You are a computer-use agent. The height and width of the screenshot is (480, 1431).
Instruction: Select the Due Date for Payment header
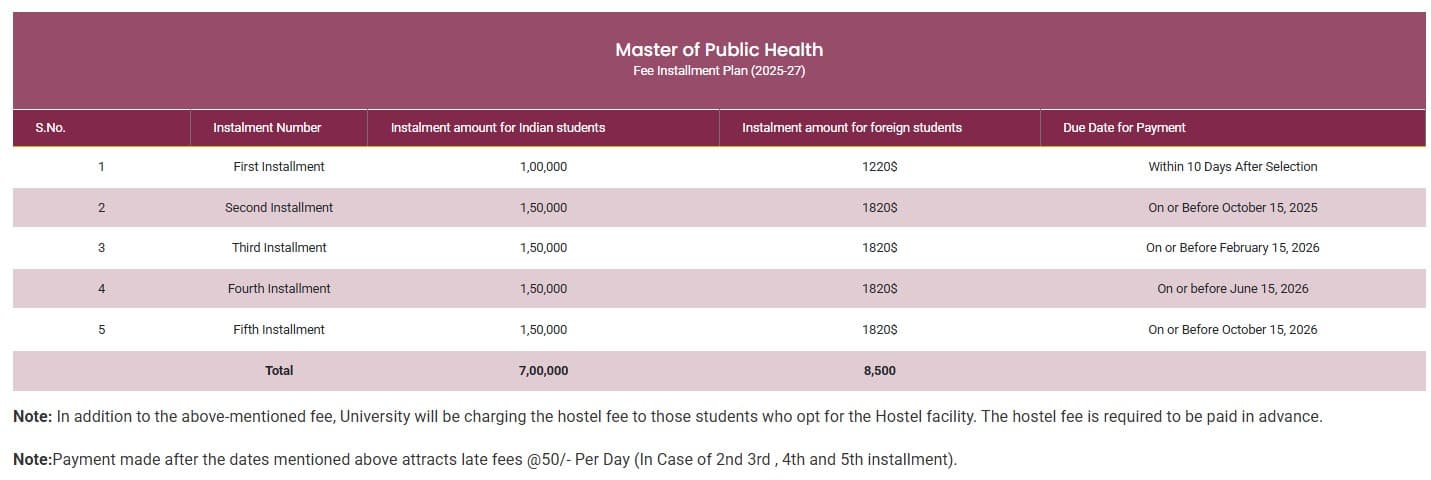pos(1124,128)
